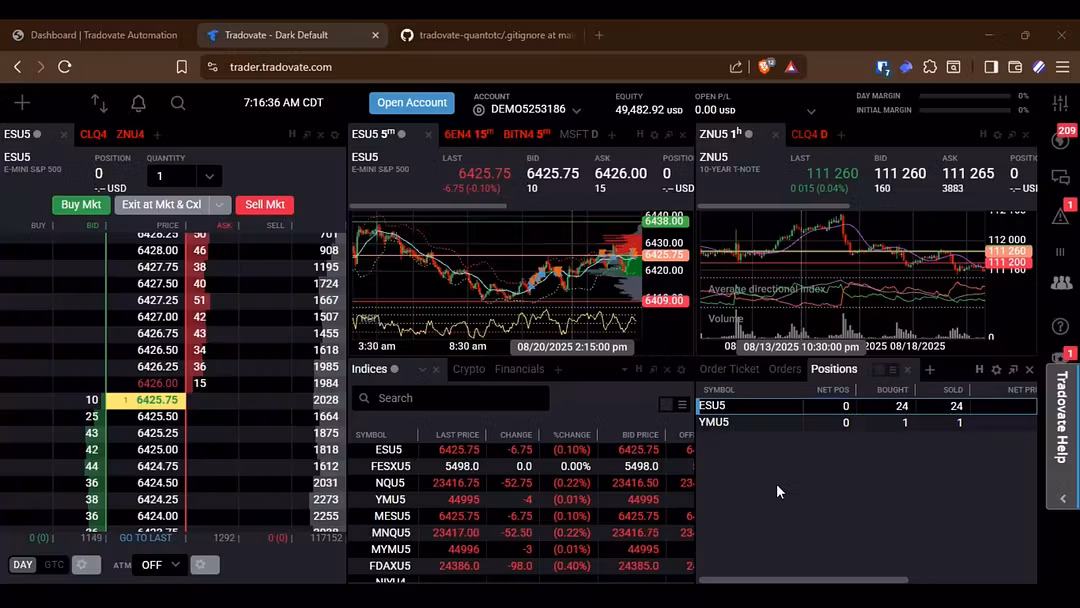Open the chat messages icon in right sidebar
This screenshot has height=608, width=1080.
(x=1061, y=177)
